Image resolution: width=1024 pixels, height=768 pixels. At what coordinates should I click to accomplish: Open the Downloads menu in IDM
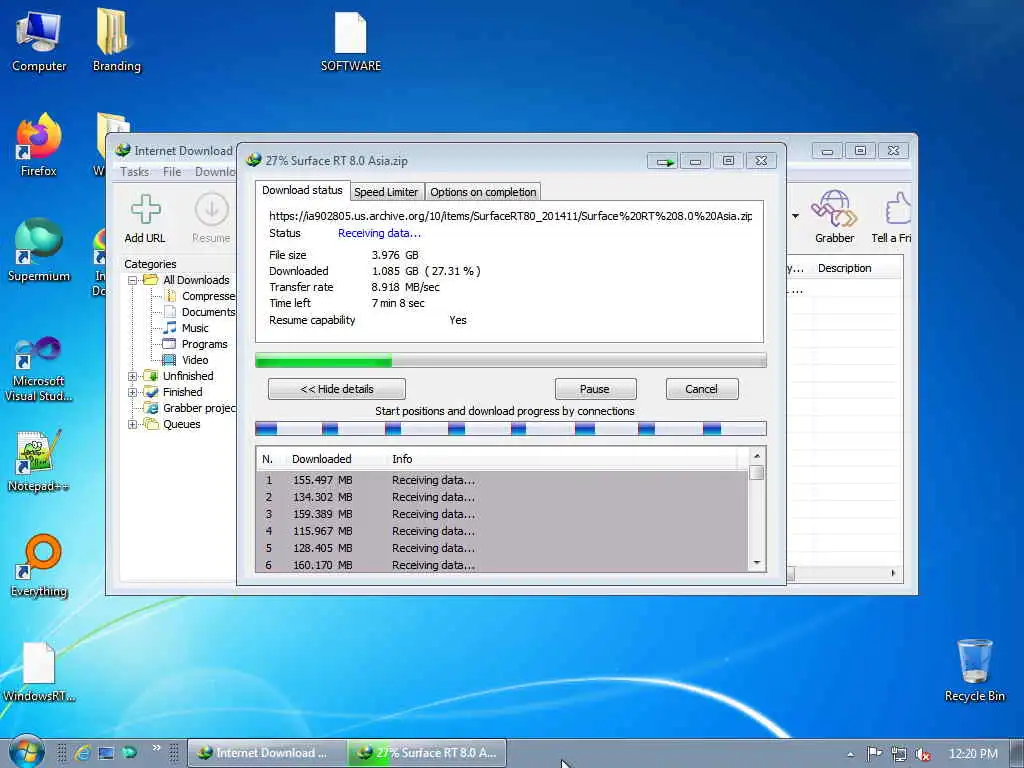coord(215,172)
